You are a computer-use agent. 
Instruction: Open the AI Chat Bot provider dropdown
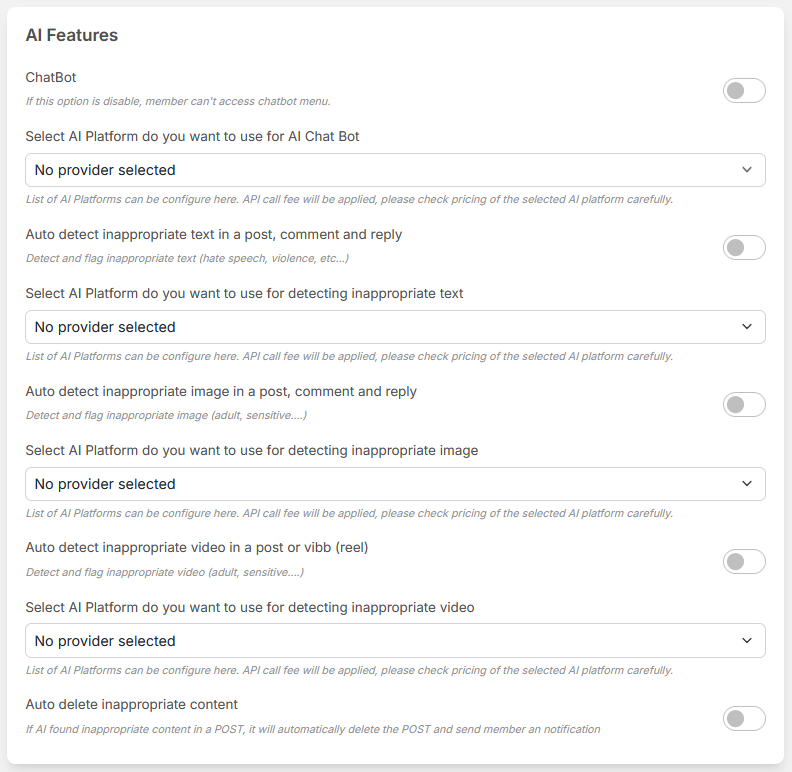tap(395, 170)
